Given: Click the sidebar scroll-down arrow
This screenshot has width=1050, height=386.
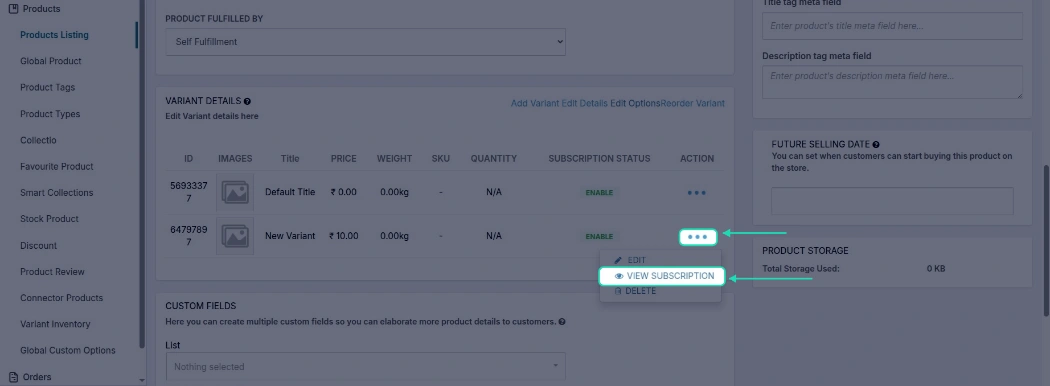Looking at the screenshot, I should click(x=141, y=380).
